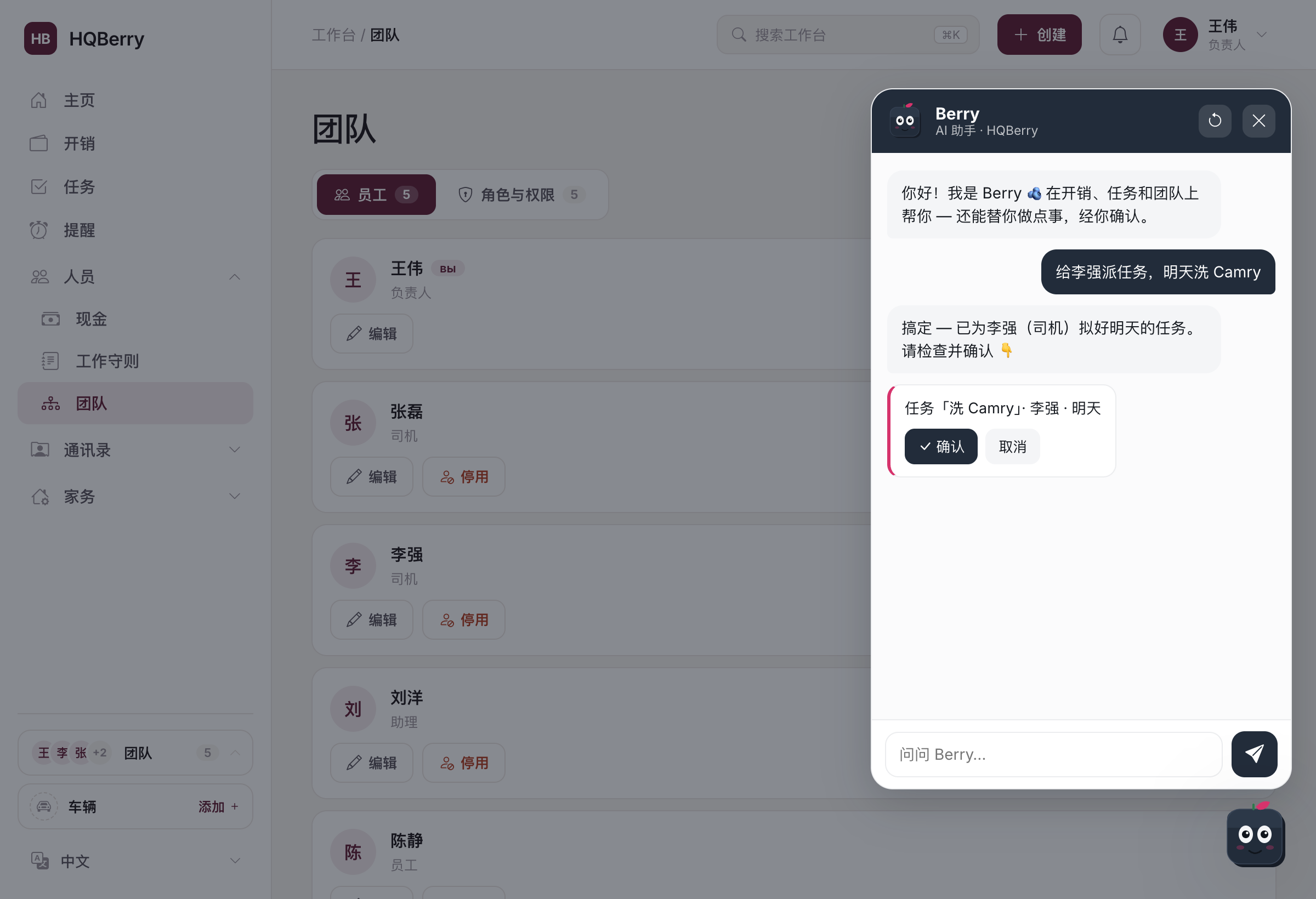Click the 通讯录 contact card icon
Image resolution: width=1316 pixels, height=899 pixels.
coord(39,450)
